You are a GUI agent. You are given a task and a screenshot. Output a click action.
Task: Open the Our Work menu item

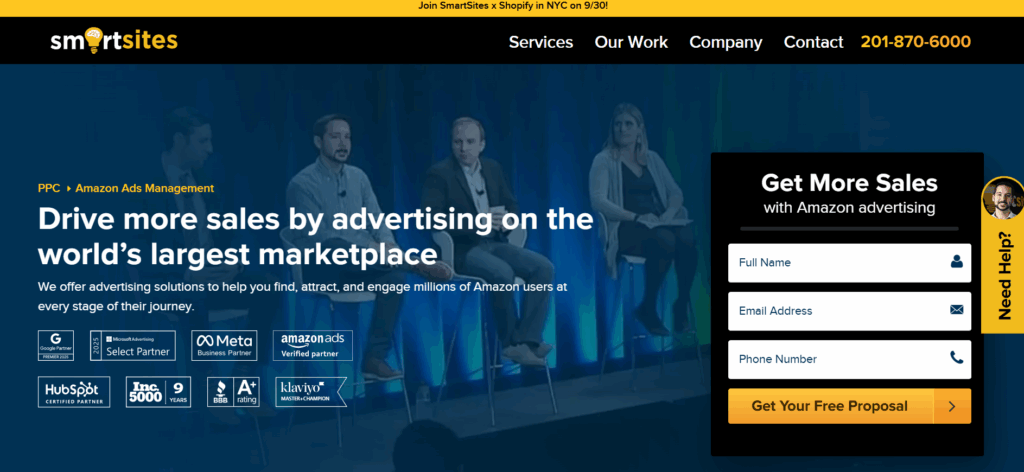[631, 42]
